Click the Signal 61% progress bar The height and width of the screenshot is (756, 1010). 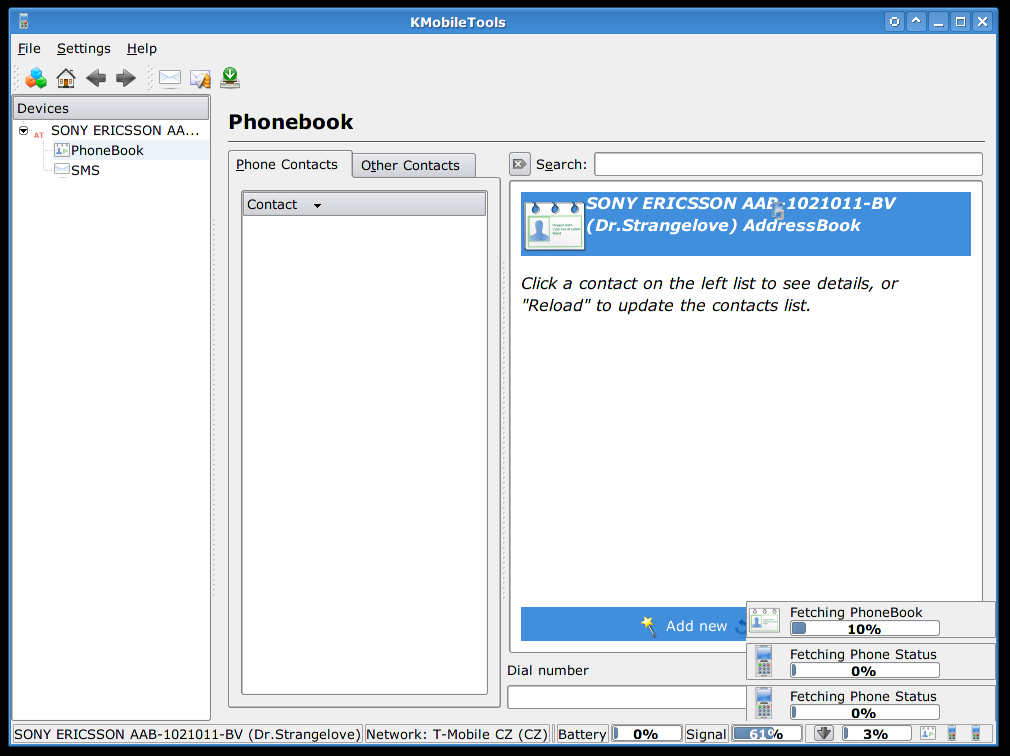coord(767,733)
